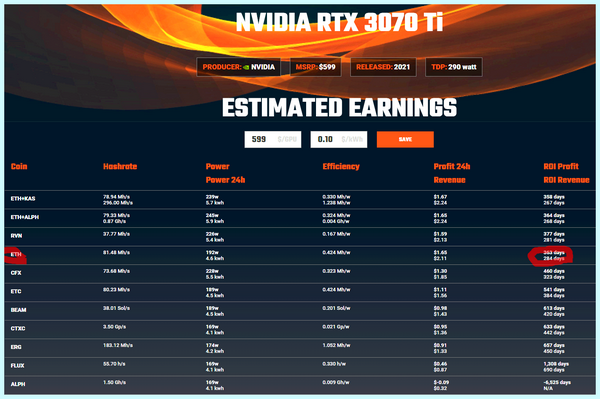This screenshot has width=600, height=399.
Task: Click ALPH's 1.50 Gh/s hashrate
Action: (114, 382)
